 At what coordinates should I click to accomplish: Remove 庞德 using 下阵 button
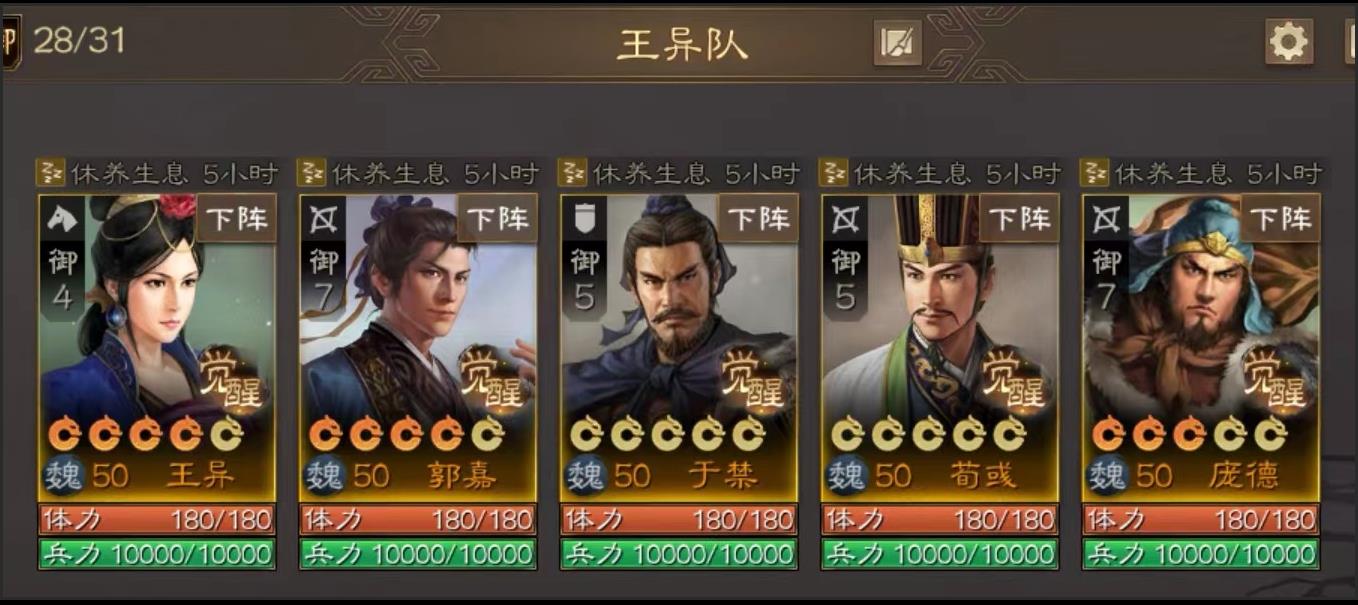[x=1280, y=218]
